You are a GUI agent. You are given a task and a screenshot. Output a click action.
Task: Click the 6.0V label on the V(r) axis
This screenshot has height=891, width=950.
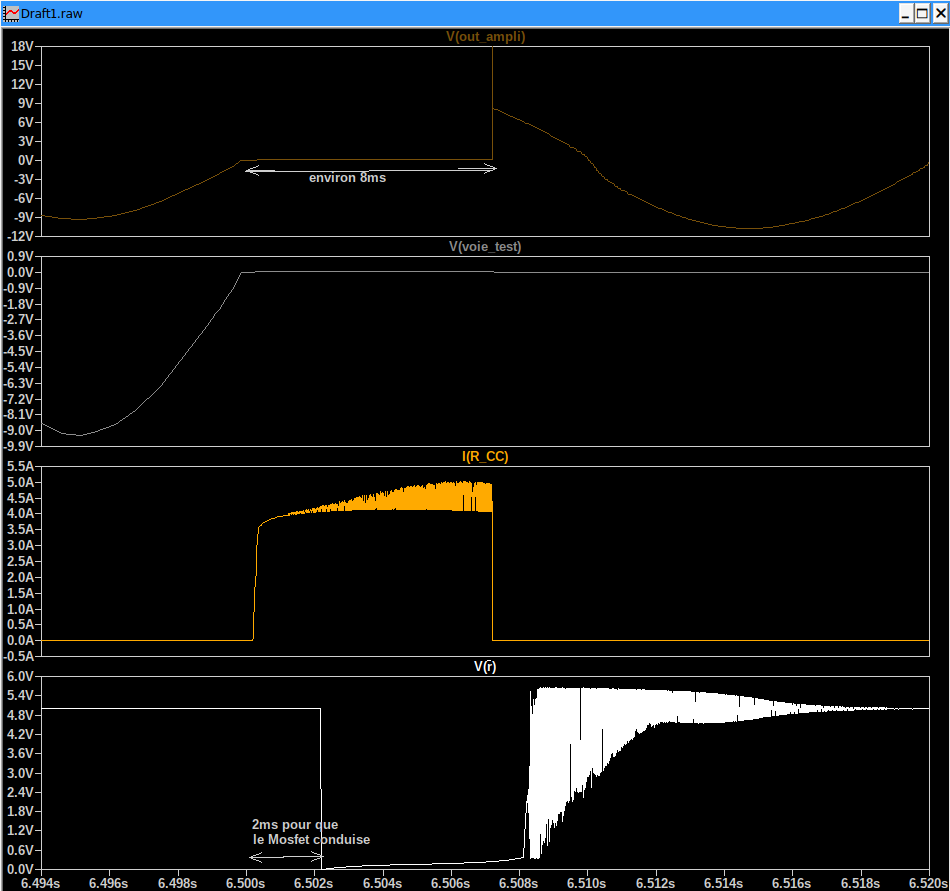pyautogui.click(x=21, y=677)
